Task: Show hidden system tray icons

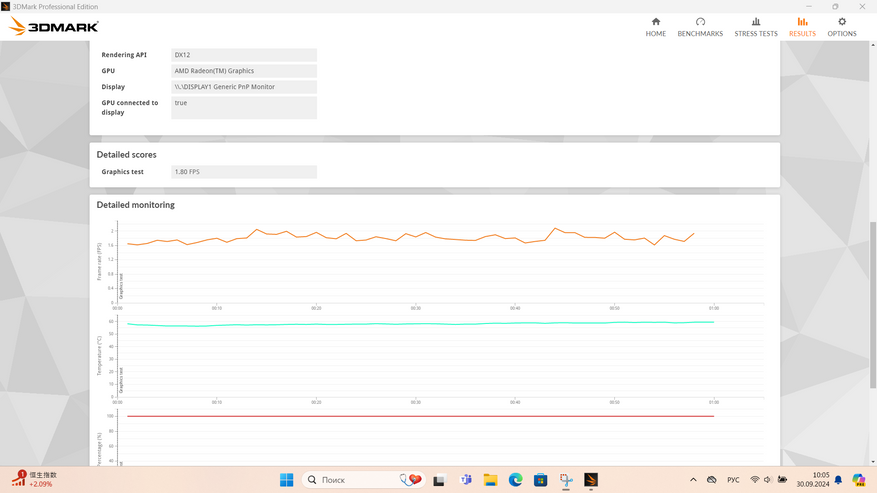Action: point(693,480)
